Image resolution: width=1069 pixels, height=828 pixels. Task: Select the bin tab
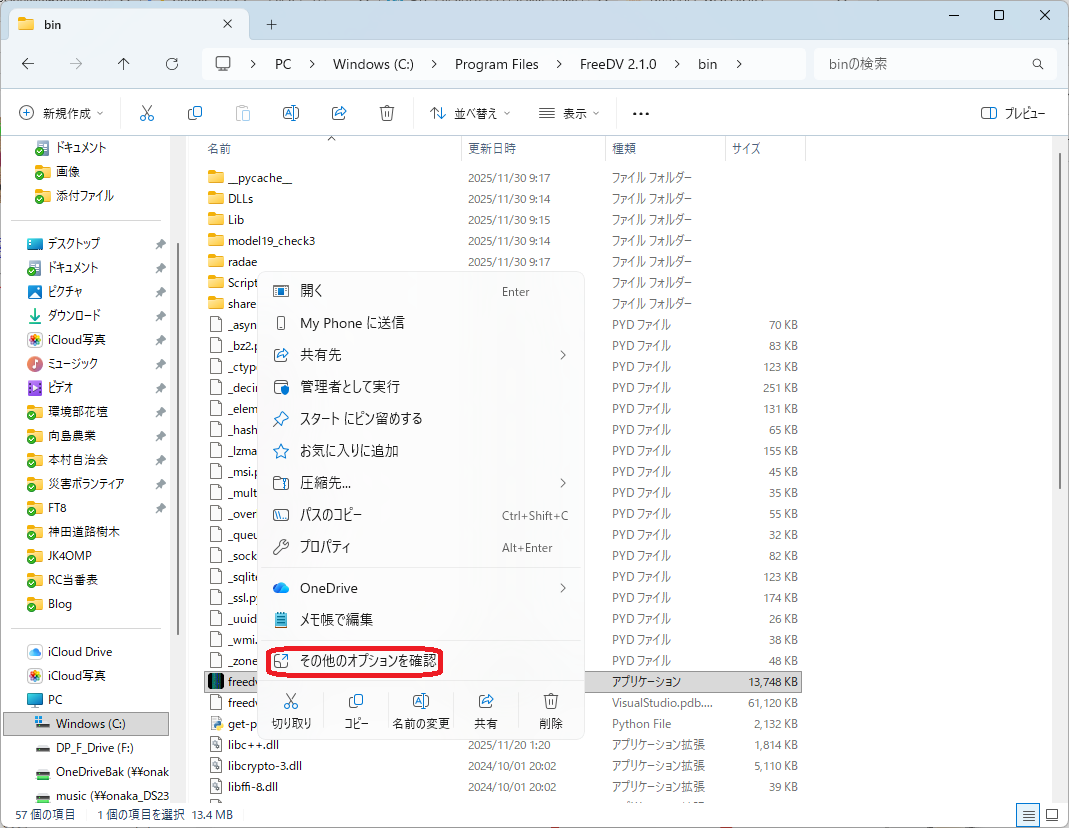[x=126, y=25]
